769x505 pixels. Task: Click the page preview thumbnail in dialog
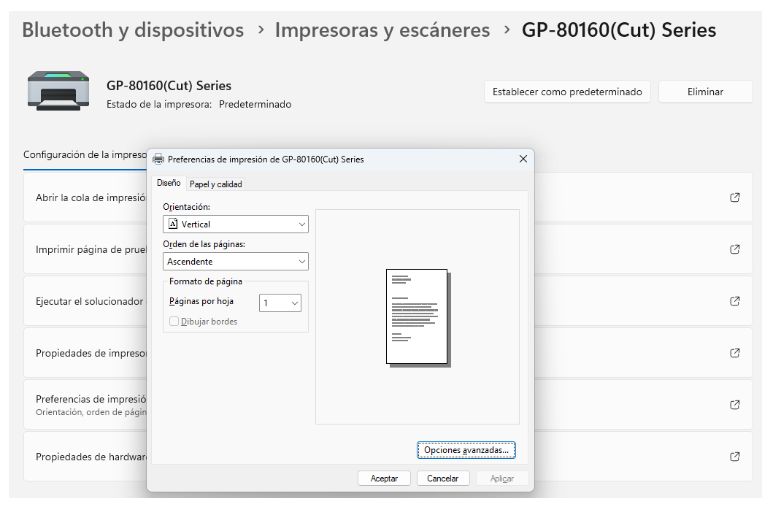(x=418, y=318)
